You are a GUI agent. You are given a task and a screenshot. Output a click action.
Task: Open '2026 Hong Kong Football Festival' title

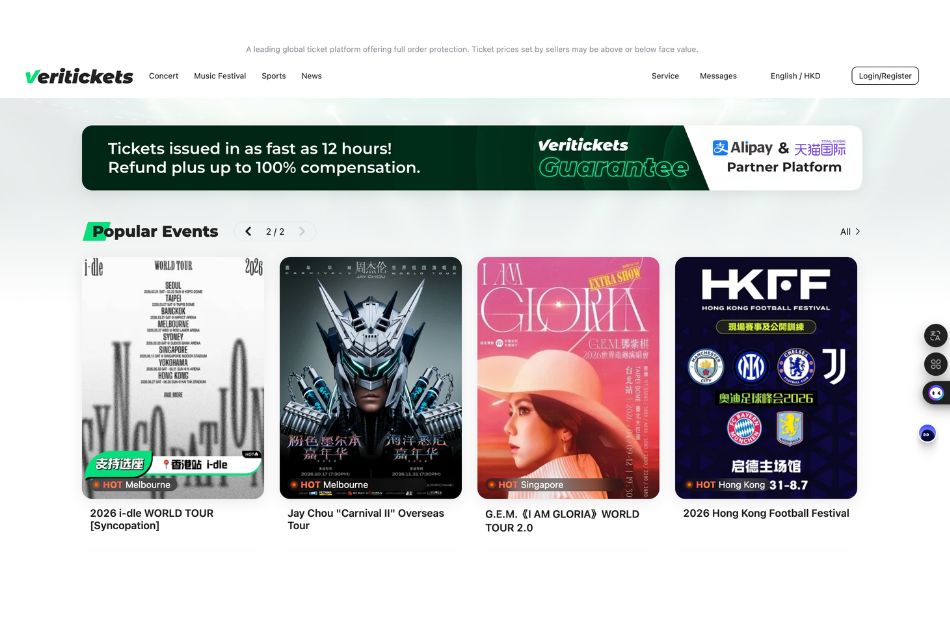(x=766, y=513)
